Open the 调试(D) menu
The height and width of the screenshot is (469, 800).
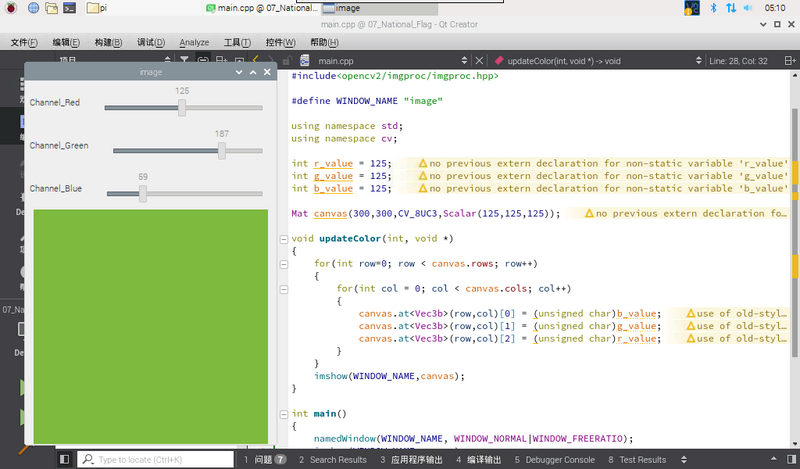pos(151,42)
